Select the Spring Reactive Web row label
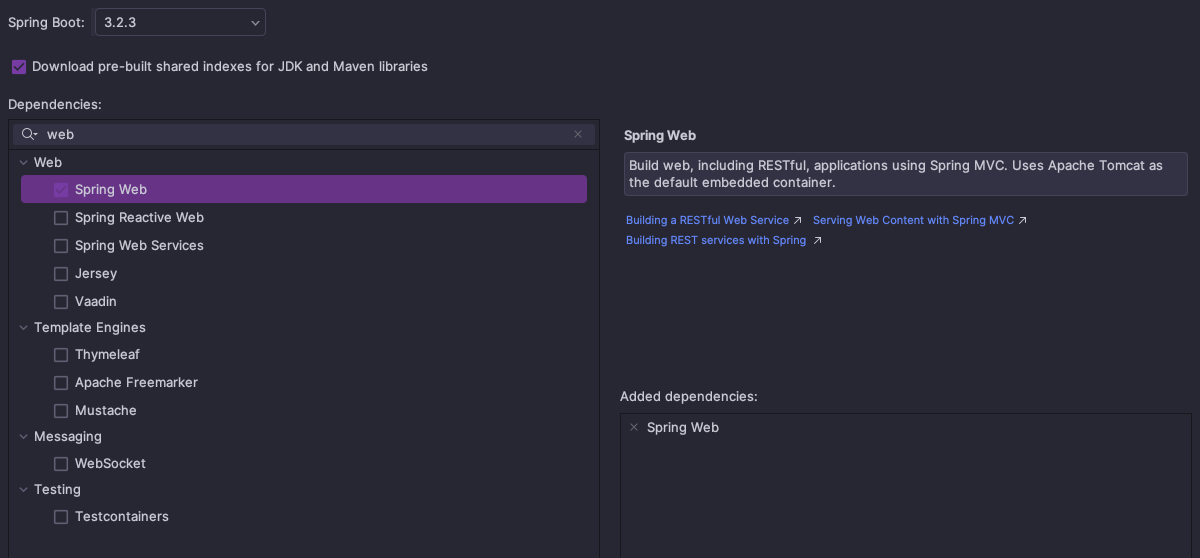The width and height of the screenshot is (1200, 558). tap(139, 217)
